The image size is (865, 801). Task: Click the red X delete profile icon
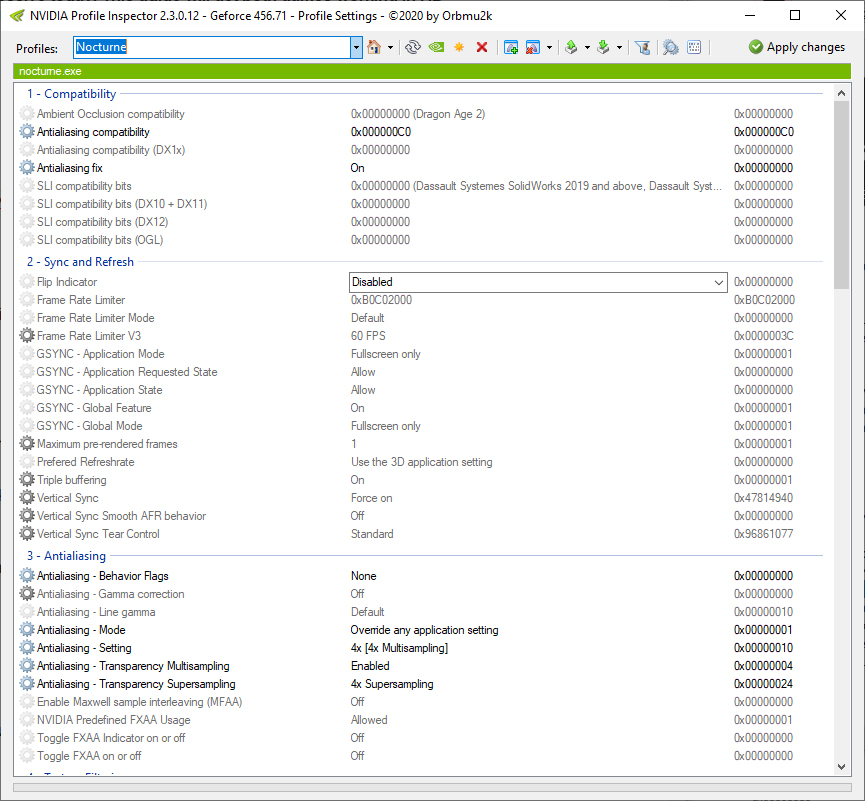click(x=482, y=47)
